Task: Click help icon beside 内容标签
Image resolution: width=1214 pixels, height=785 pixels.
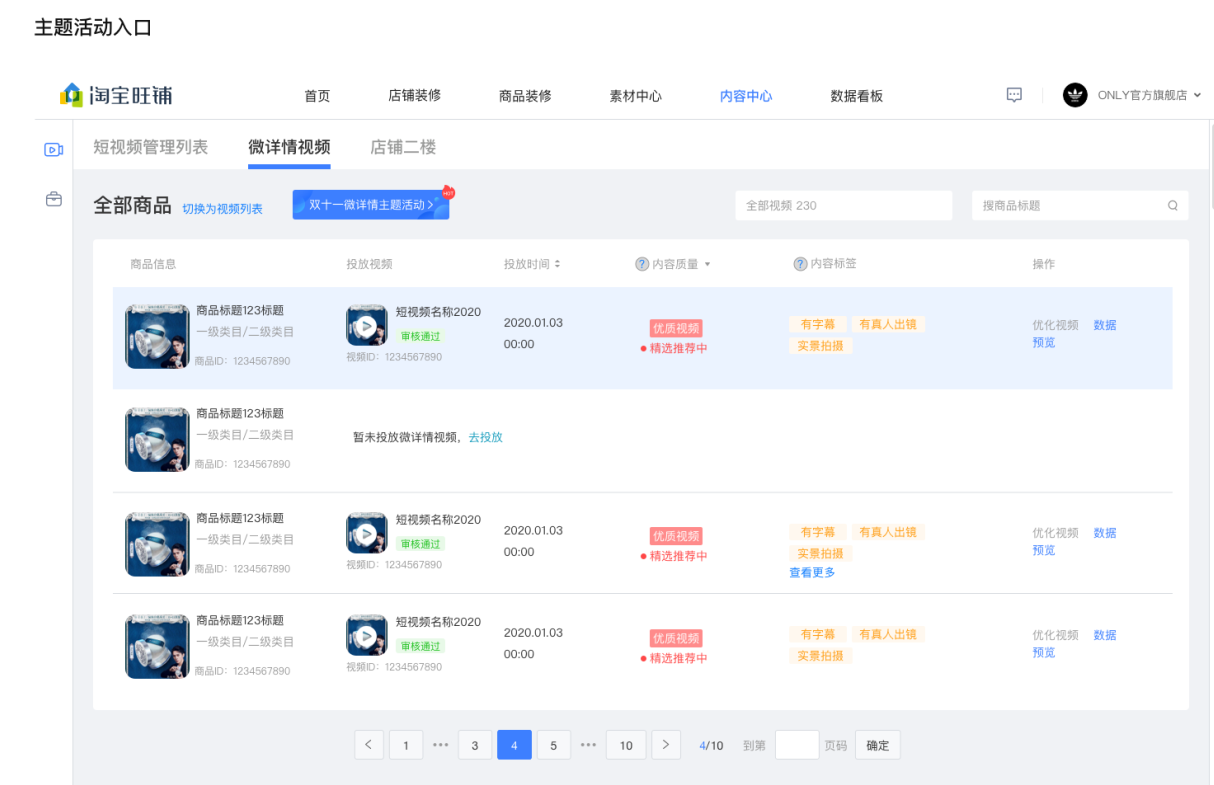Action: 800,264
